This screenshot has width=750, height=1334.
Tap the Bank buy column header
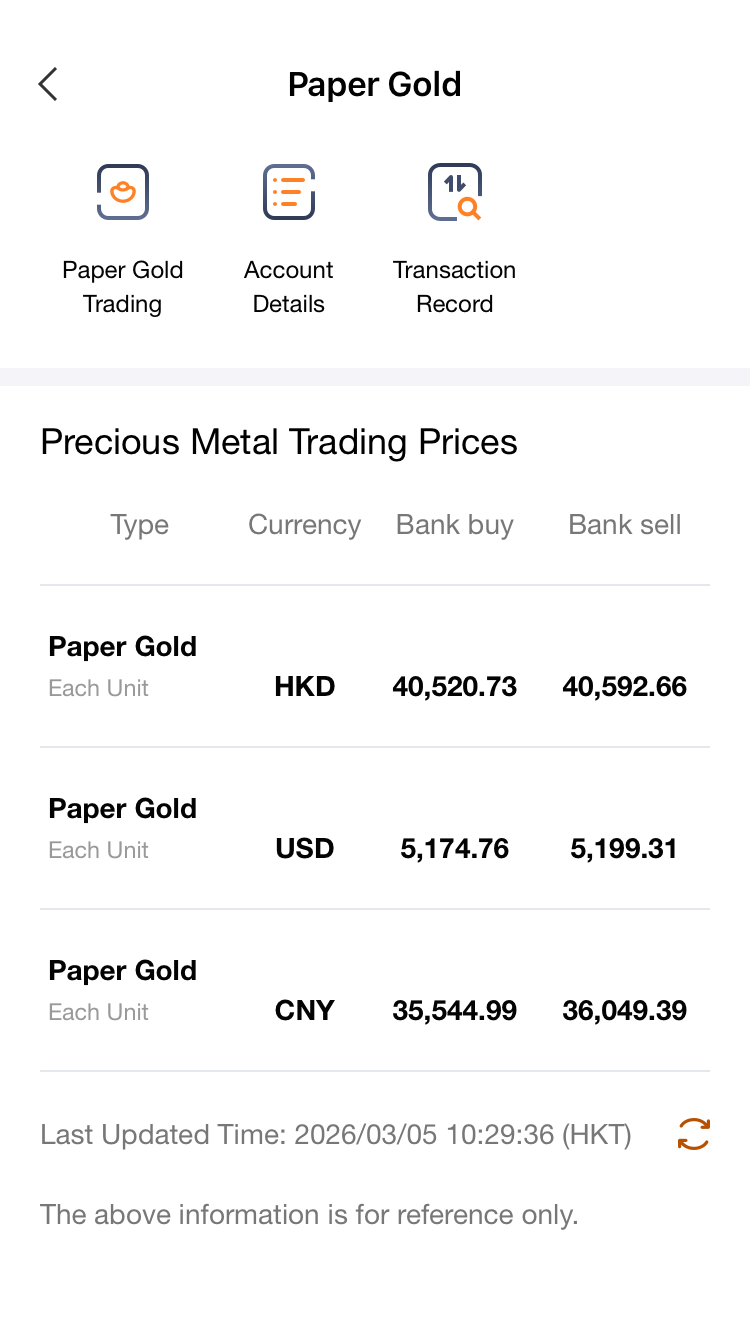click(x=455, y=525)
